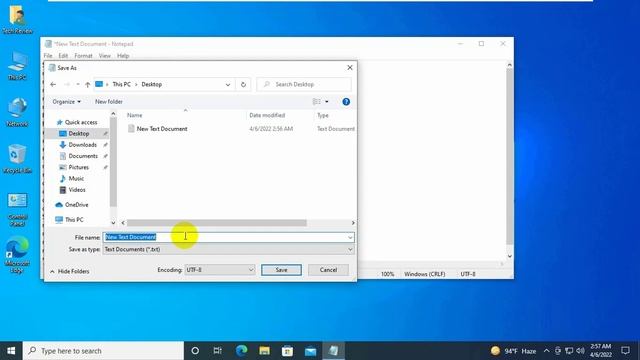Select OneDrive in navigation pane

[x=76, y=205]
